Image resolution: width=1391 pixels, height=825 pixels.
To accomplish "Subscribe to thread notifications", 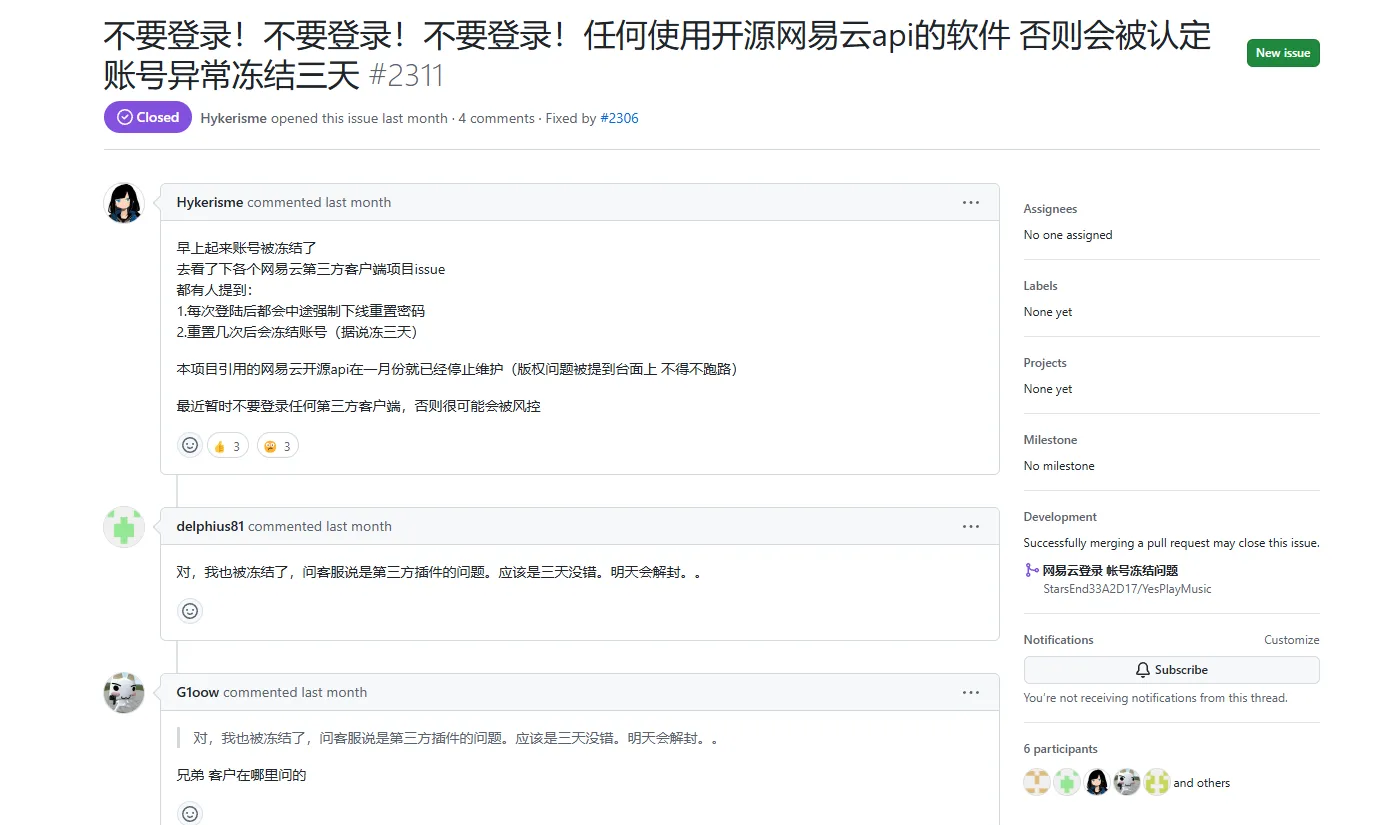I will coord(1171,670).
